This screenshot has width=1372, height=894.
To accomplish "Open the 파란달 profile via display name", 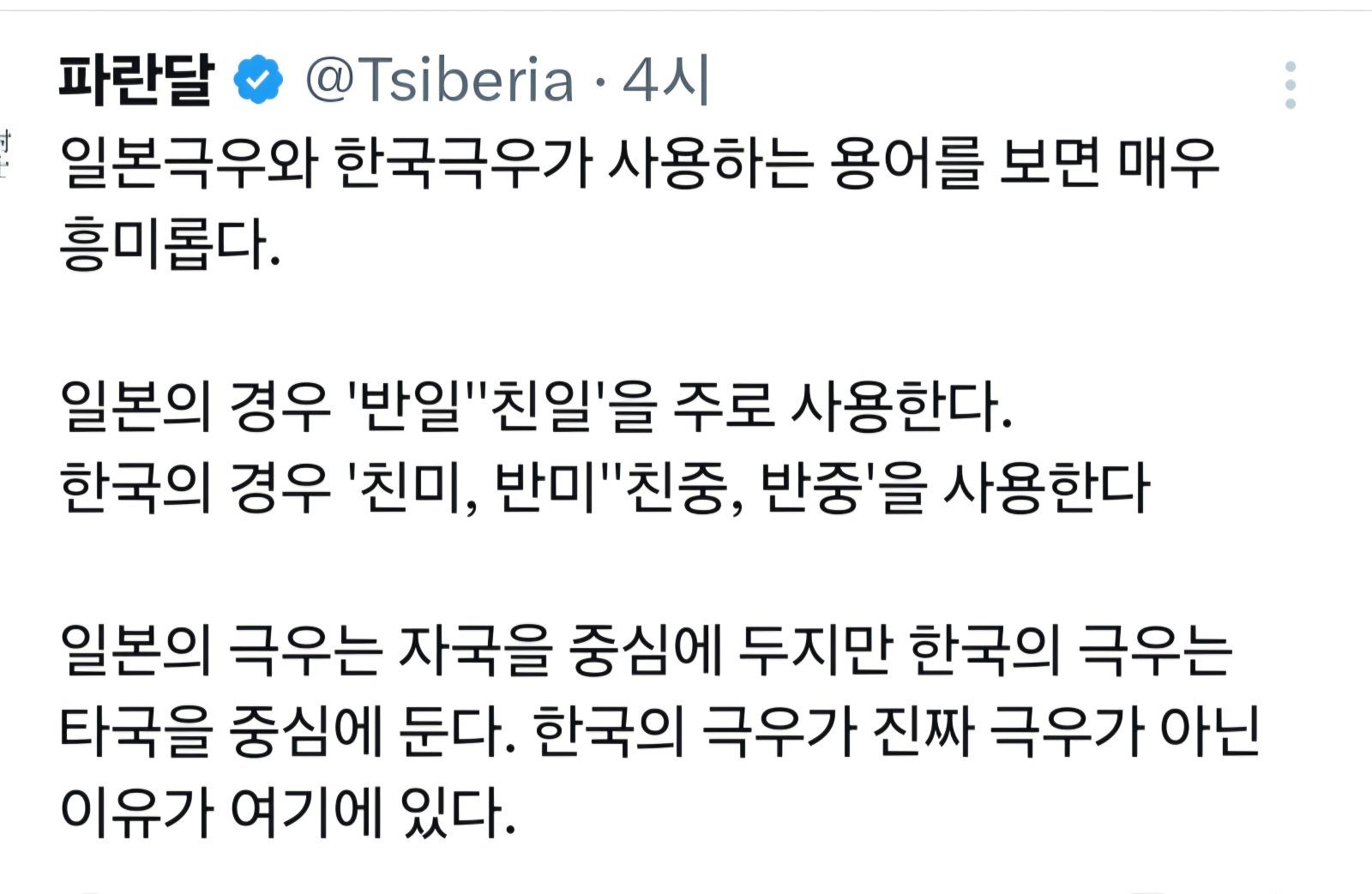I will click(x=135, y=80).
